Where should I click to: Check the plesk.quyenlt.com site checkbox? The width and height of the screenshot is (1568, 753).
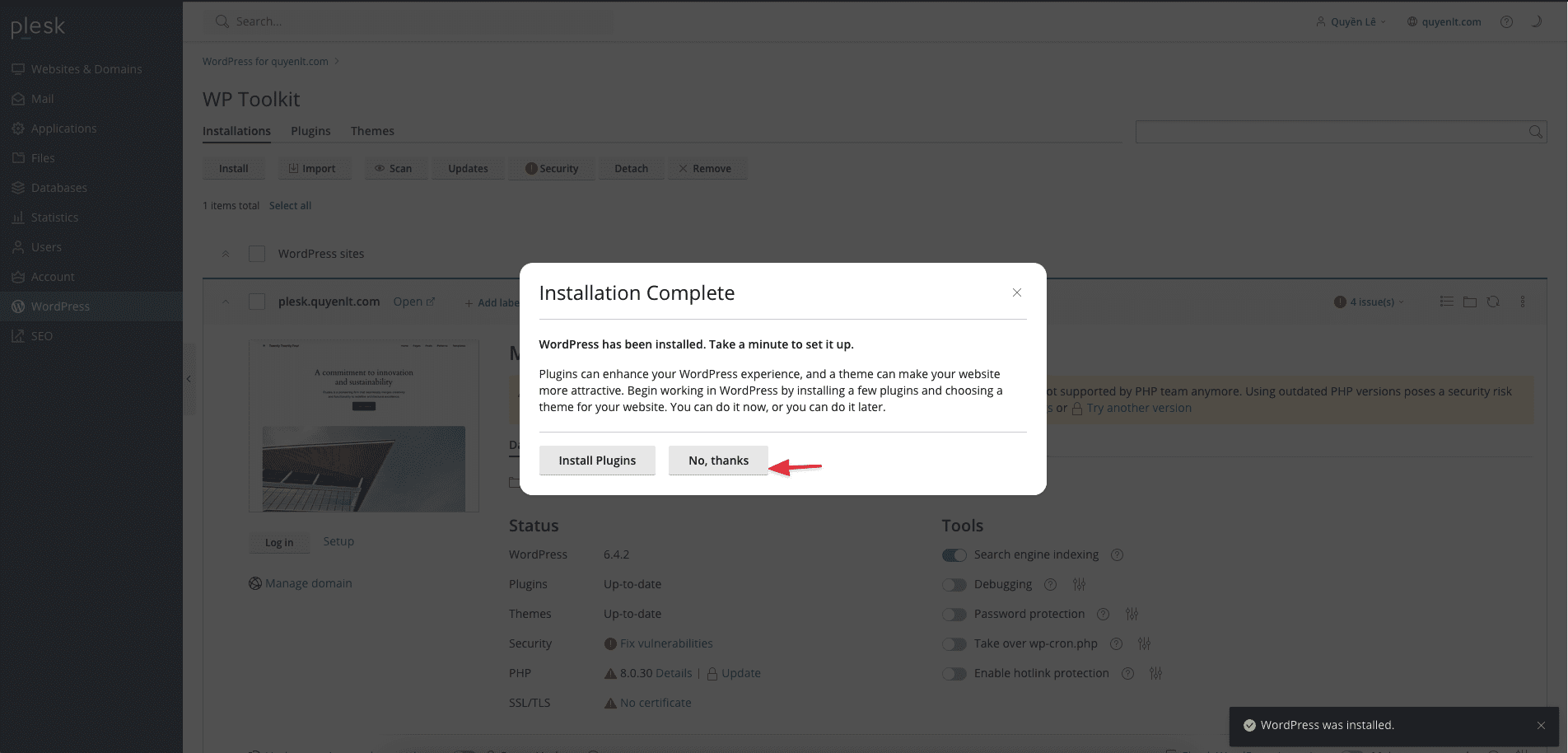tap(257, 302)
